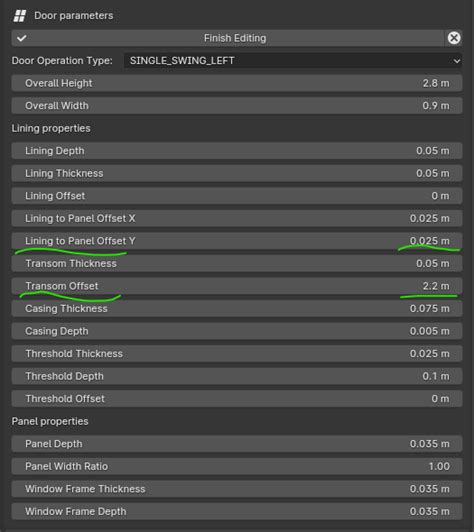The width and height of the screenshot is (474, 532).
Task: Select the Casing Thickness field
Action: pos(237,309)
